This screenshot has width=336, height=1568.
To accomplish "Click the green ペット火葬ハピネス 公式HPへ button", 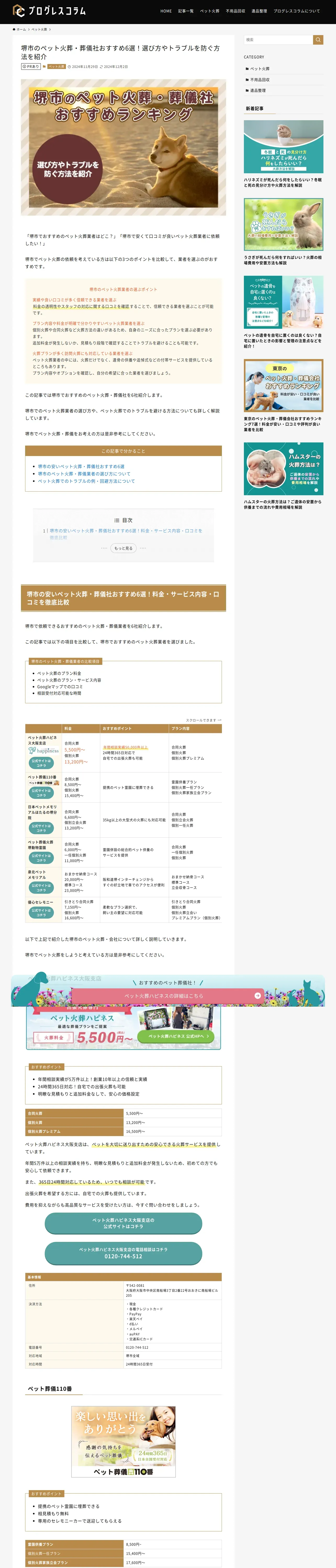I will [176, 1036].
